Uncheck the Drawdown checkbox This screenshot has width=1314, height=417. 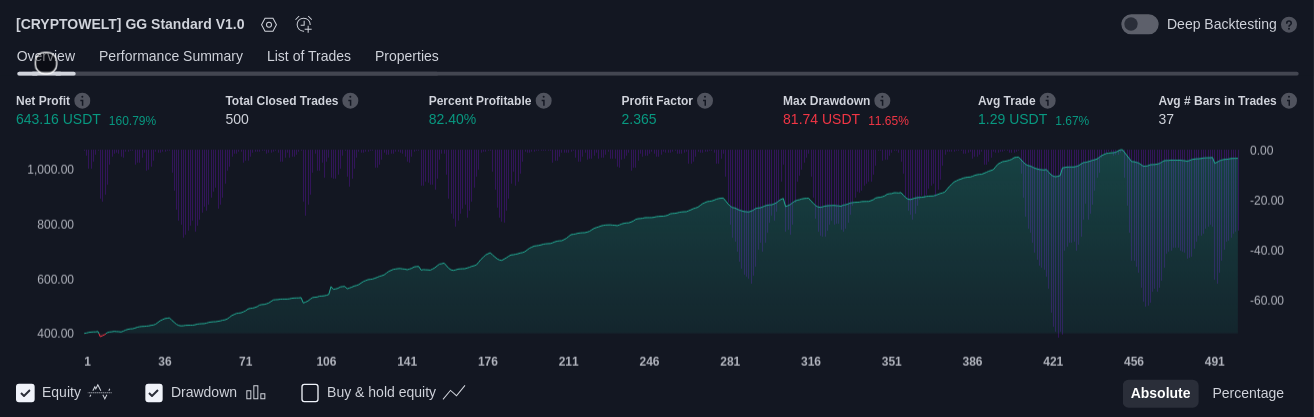click(154, 393)
